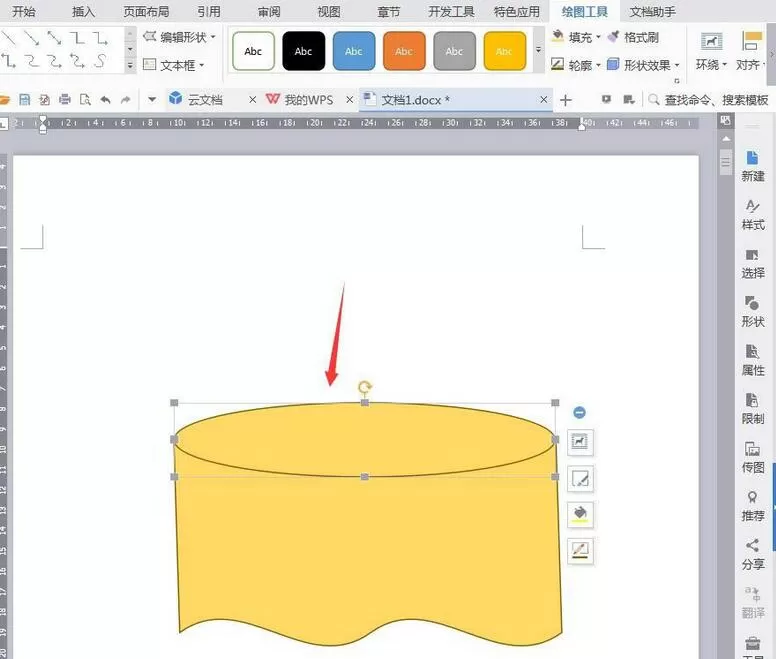Apply the blue Abc shape style
Screen dimensions: 776x659
(x=354, y=51)
